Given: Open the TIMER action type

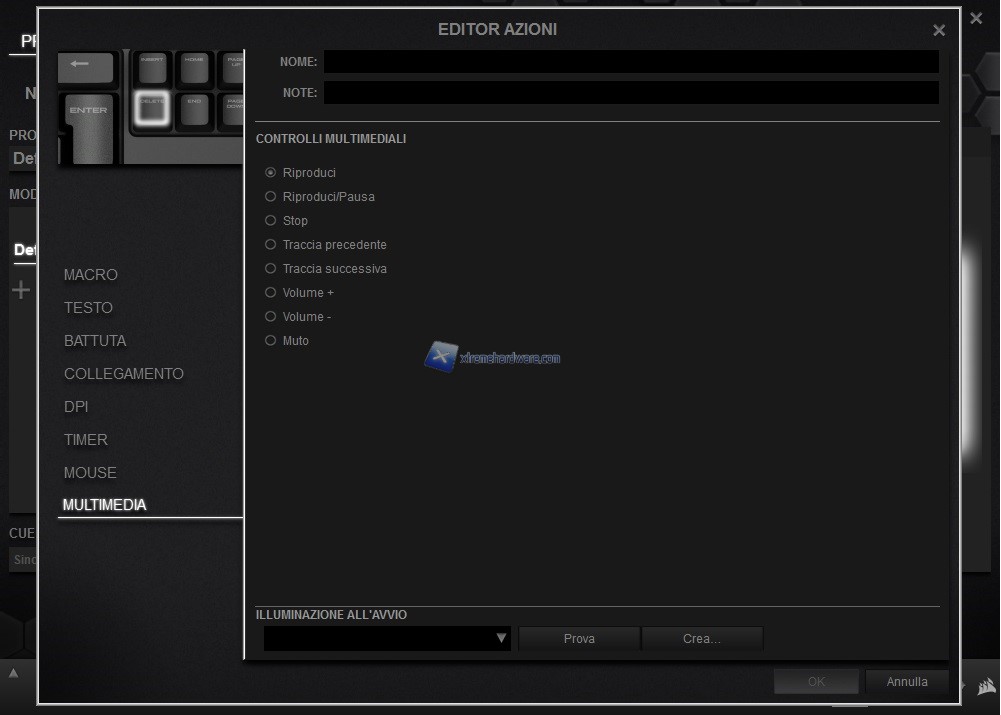Looking at the screenshot, I should pos(86,440).
